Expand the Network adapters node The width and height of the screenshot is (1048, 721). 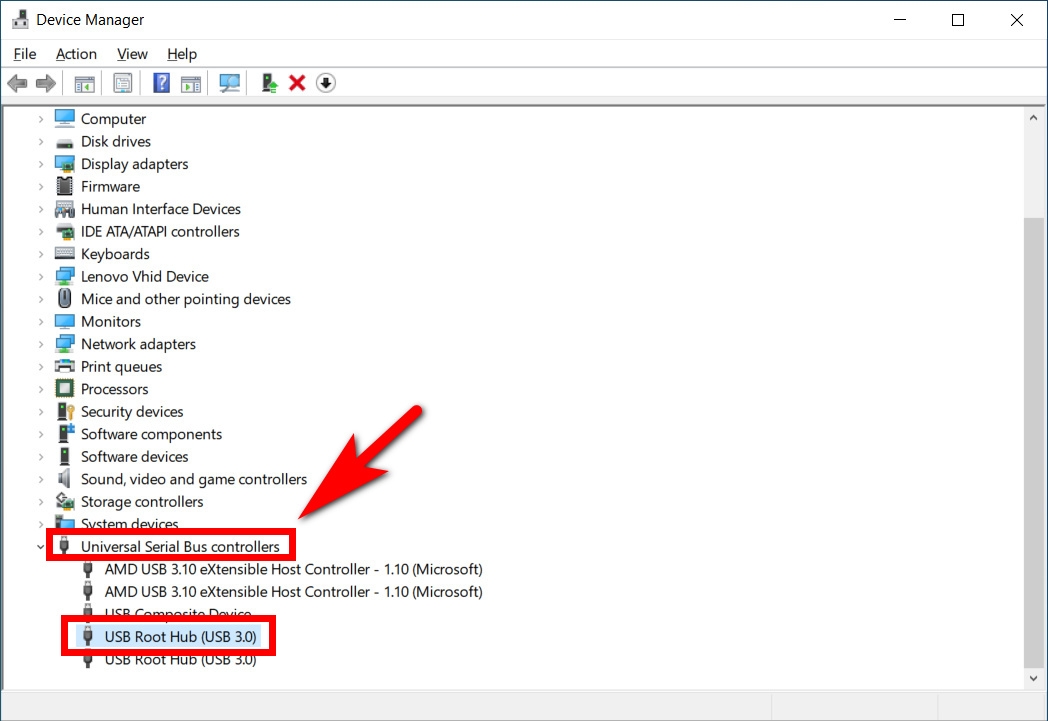[x=40, y=343]
